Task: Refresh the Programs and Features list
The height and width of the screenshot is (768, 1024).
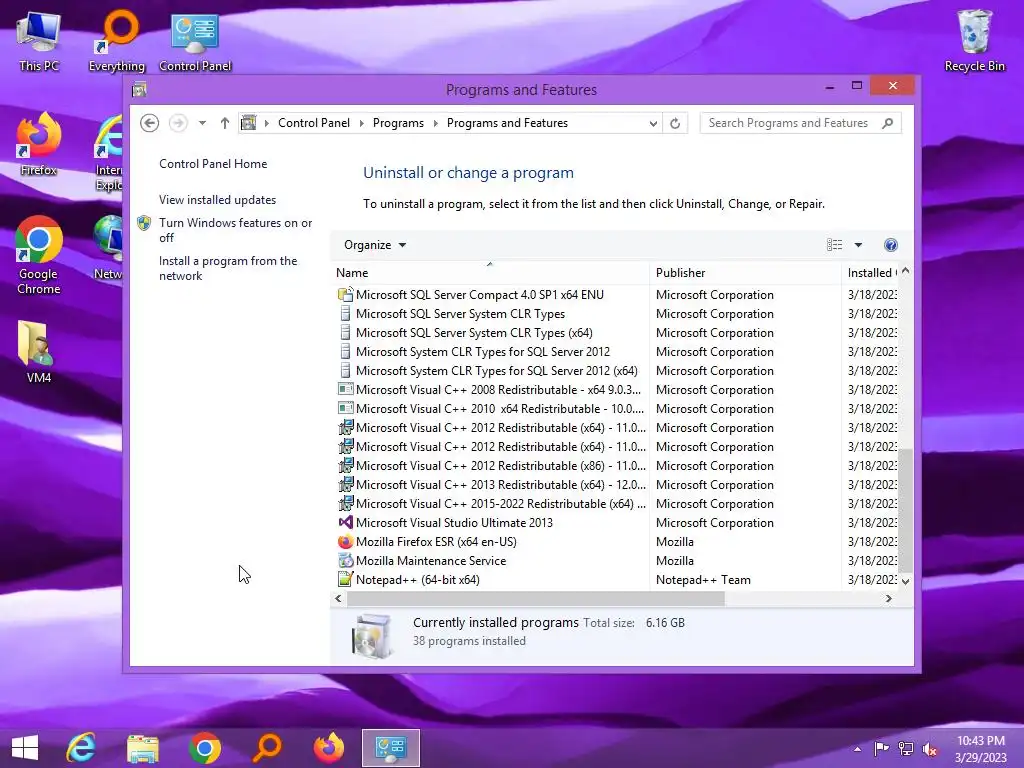Action: (x=675, y=123)
